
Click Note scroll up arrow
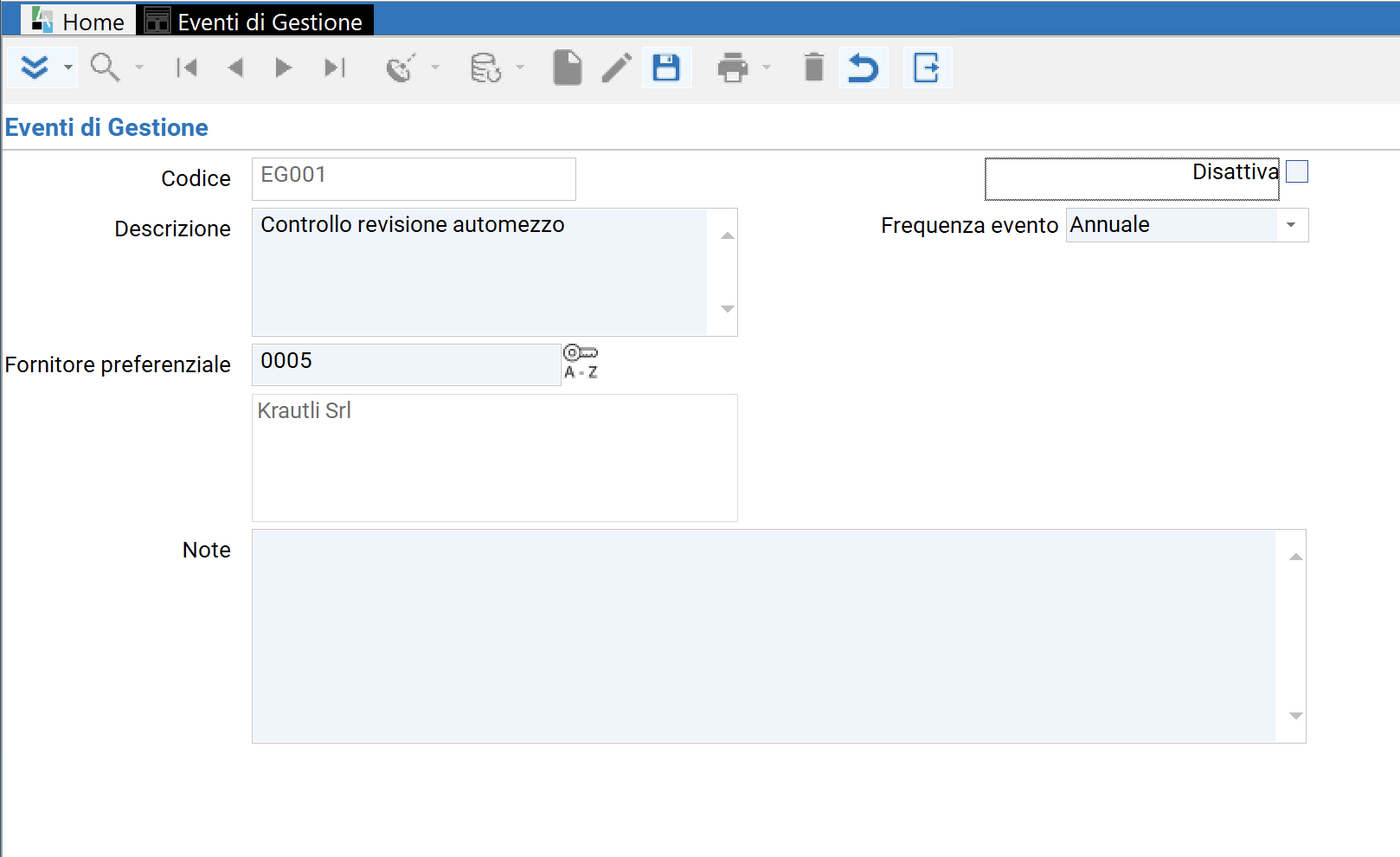click(1295, 557)
